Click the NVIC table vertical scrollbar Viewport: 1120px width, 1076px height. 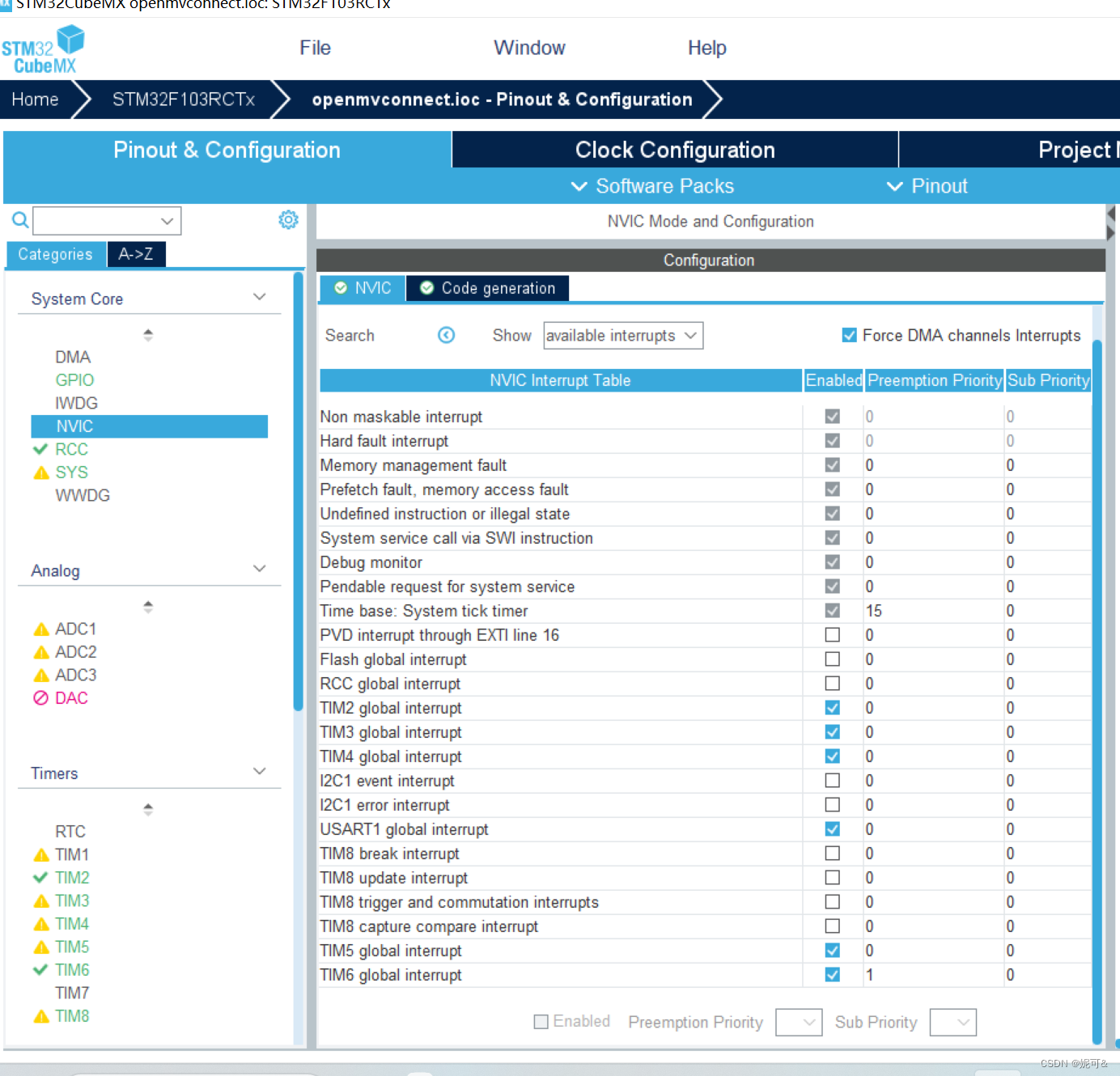(1097, 692)
